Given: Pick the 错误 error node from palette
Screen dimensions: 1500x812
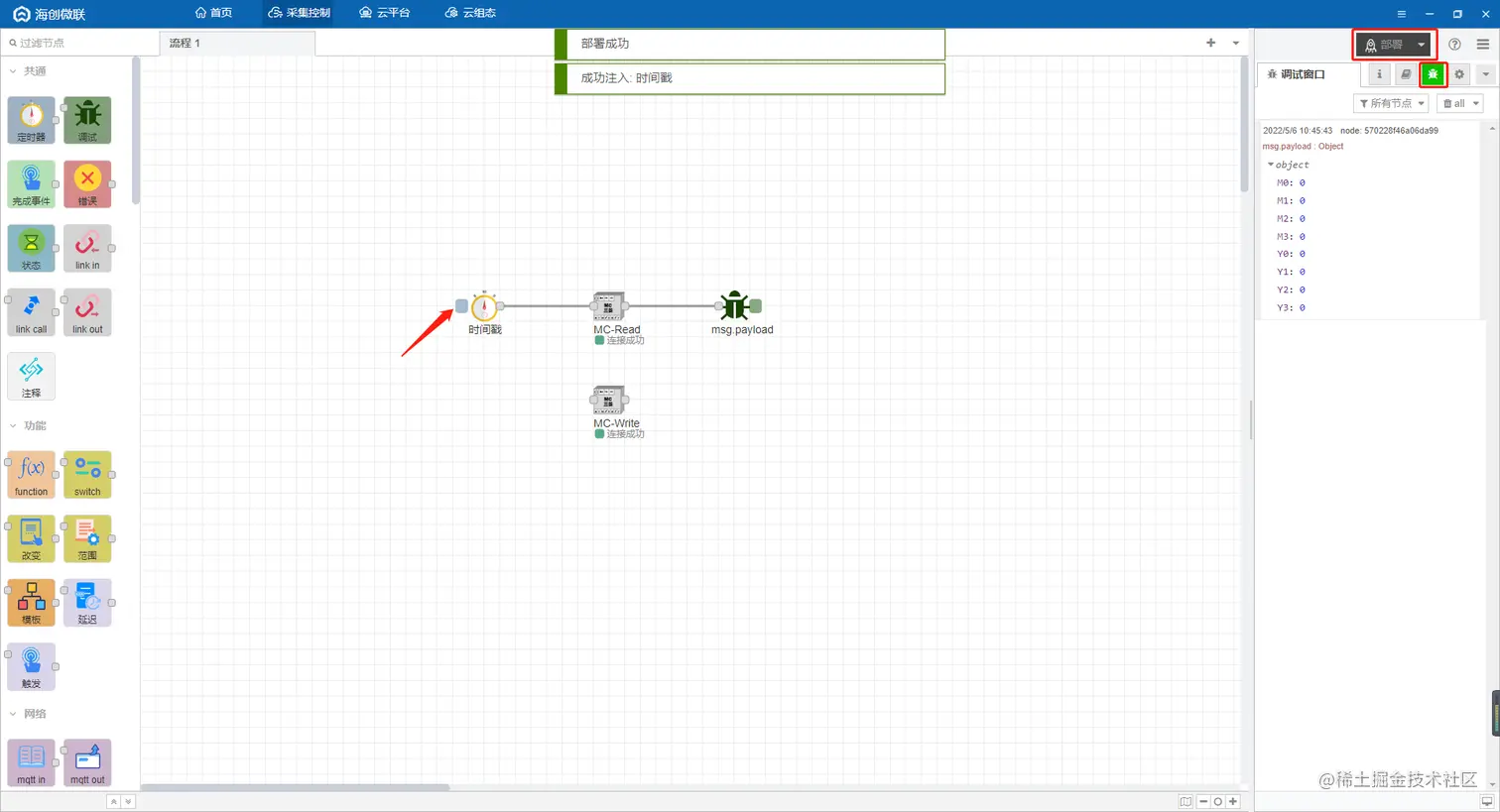Looking at the screenshot, I should click(87, 184).
